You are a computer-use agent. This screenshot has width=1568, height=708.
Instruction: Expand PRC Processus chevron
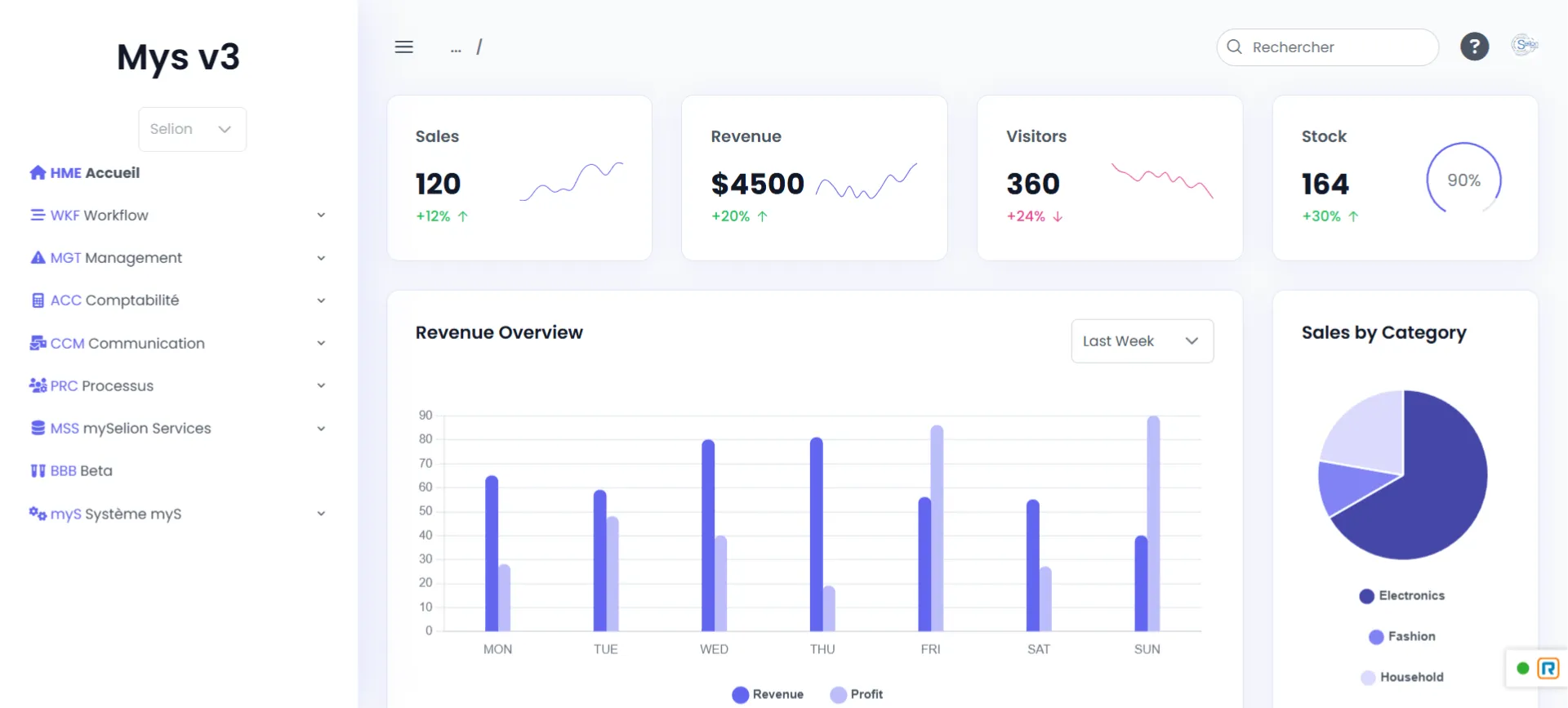[321, 385]
